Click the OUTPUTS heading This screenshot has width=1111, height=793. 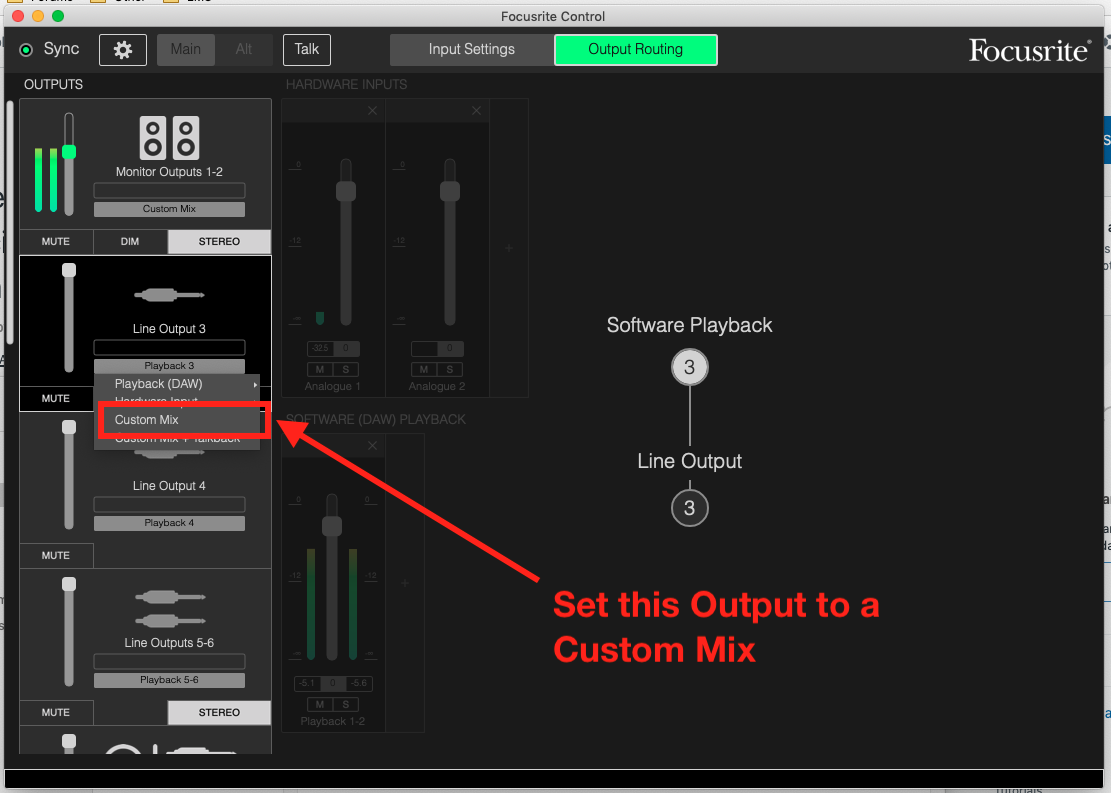(53, 84)
